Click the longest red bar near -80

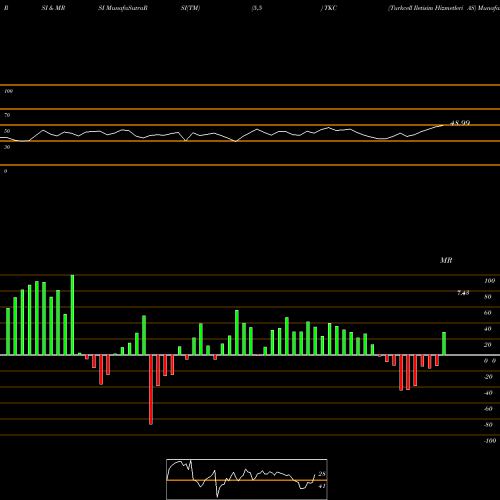[x=151, y=390]
